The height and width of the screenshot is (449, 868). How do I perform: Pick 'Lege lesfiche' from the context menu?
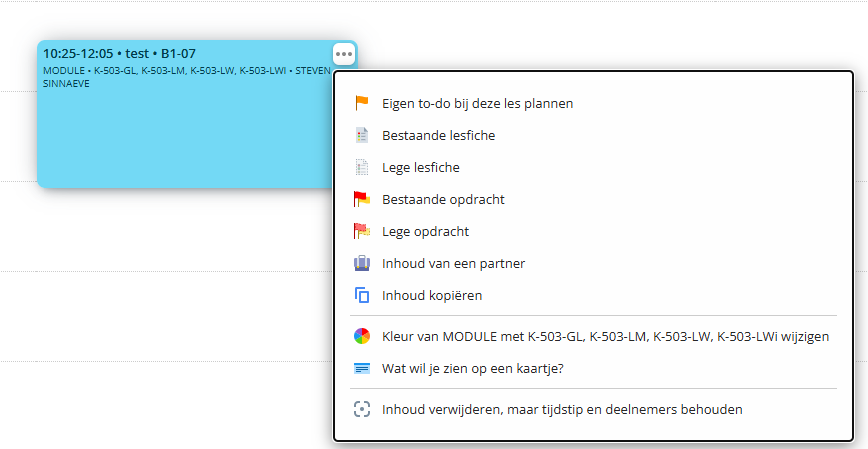[421, 167]
